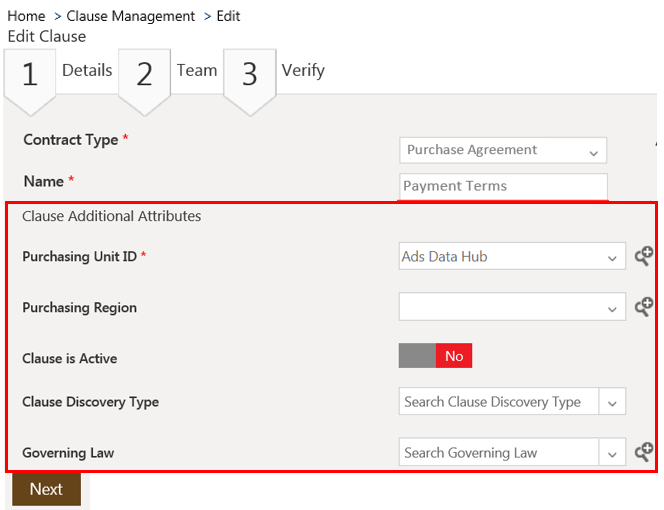Click the Purchasing Region search-add icon
664x510 pixels.
pyautogui.click(x=644, y=307)
